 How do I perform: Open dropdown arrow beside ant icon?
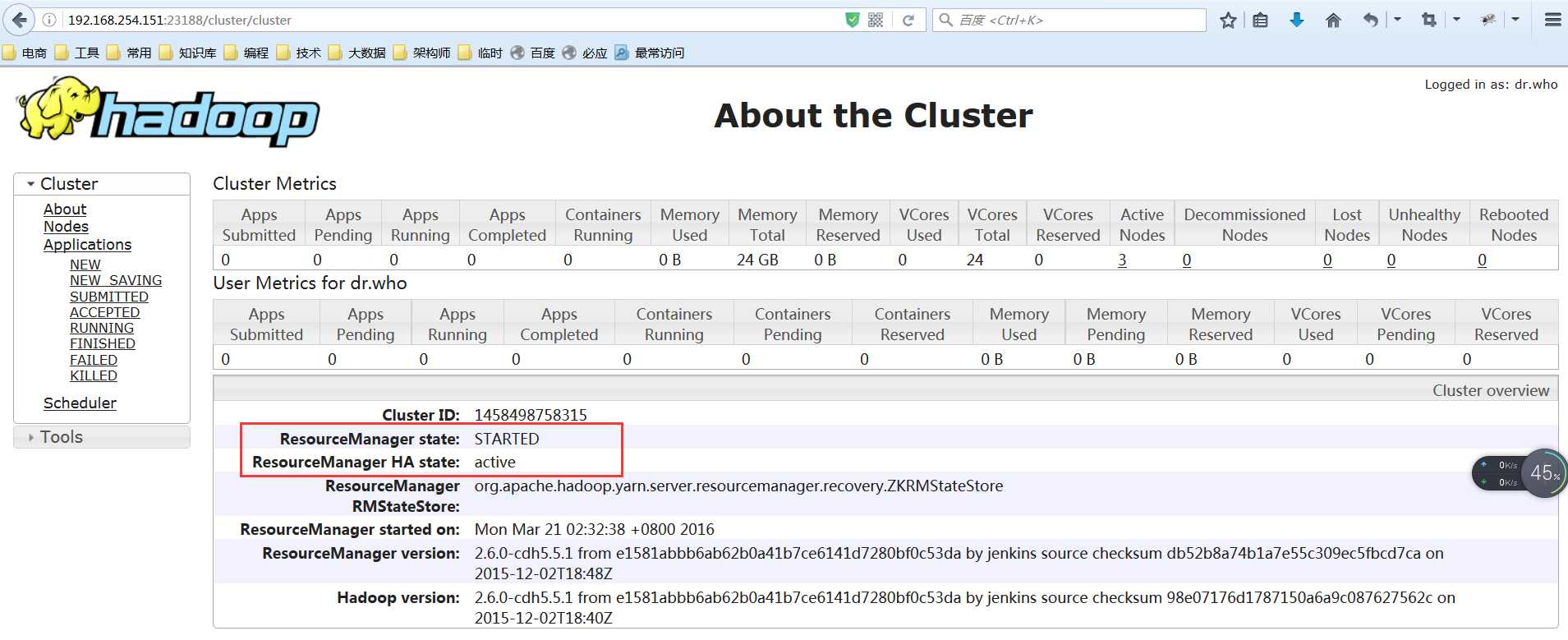pos(1515,20)
